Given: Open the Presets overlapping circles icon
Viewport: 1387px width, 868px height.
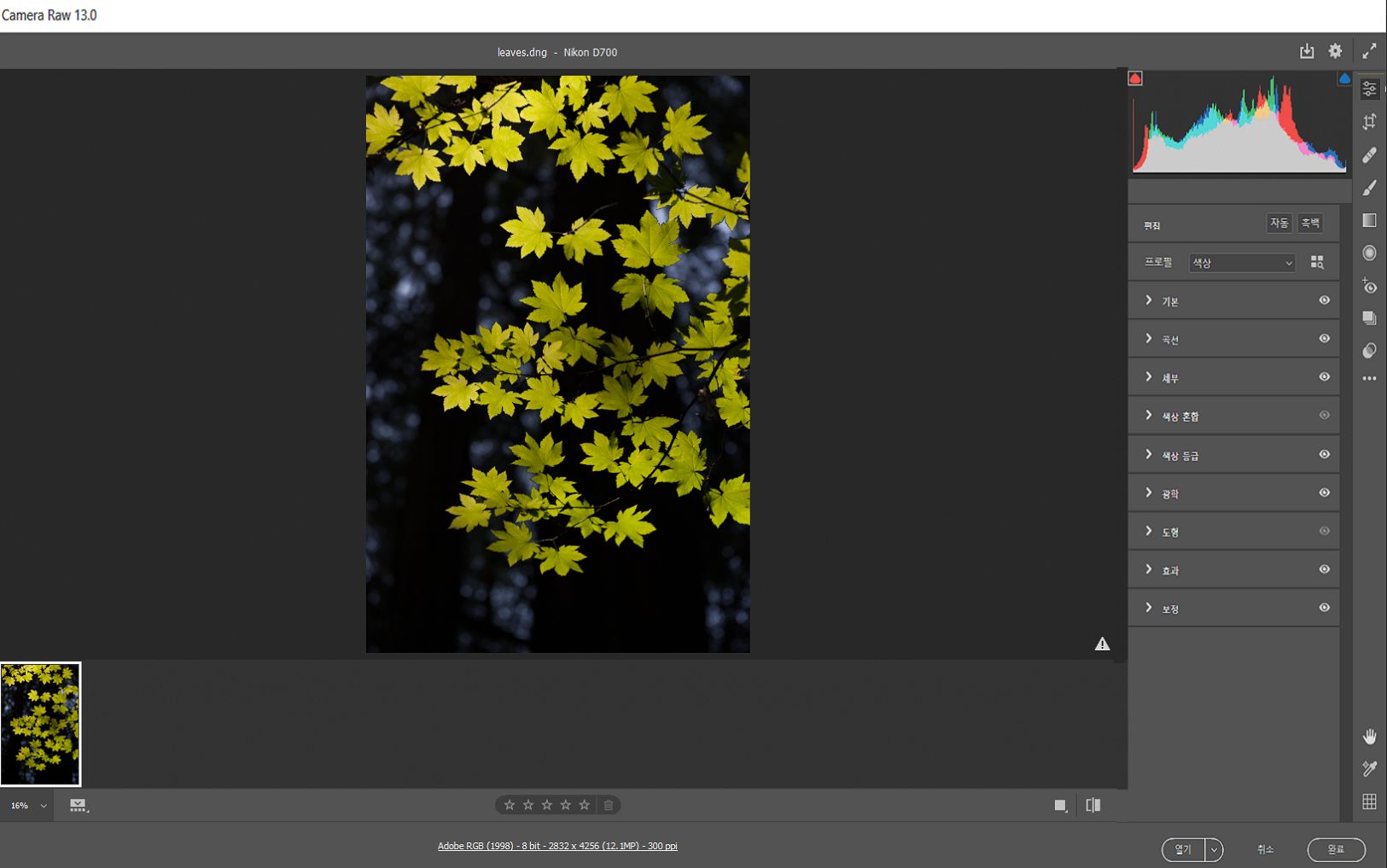Looking at the screenshot, I should click(1369, 351).
